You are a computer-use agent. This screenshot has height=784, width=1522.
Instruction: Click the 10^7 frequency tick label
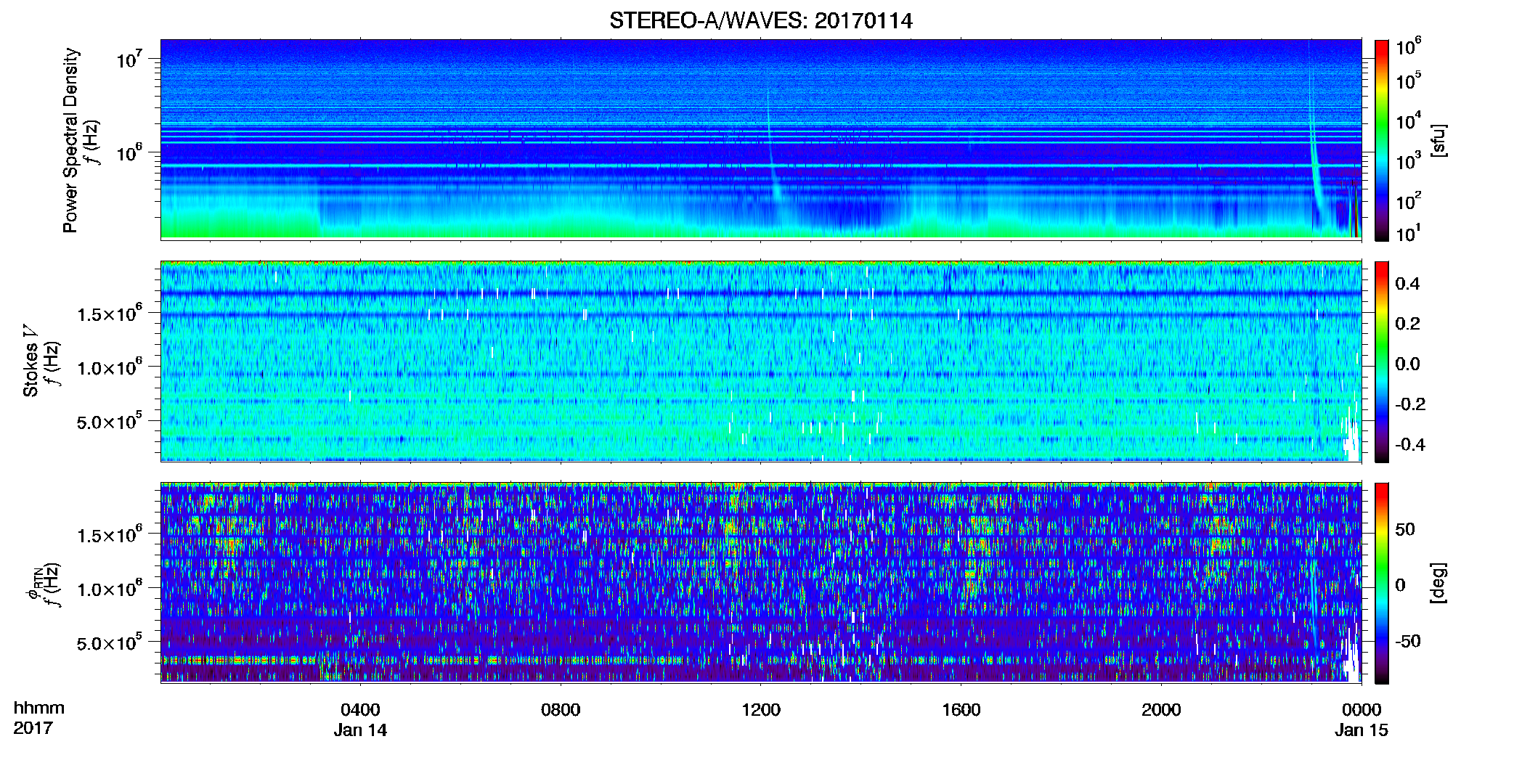point(128,59)
